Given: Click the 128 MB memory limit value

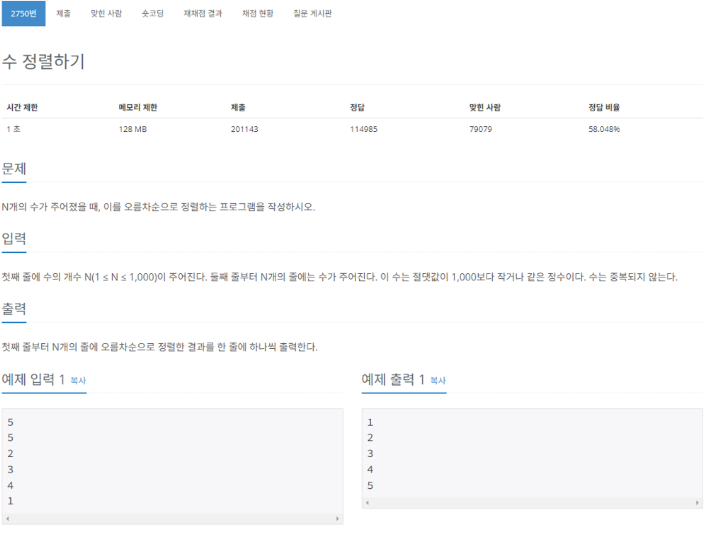Looking at the screenshot, I should [x=133, y=129].
